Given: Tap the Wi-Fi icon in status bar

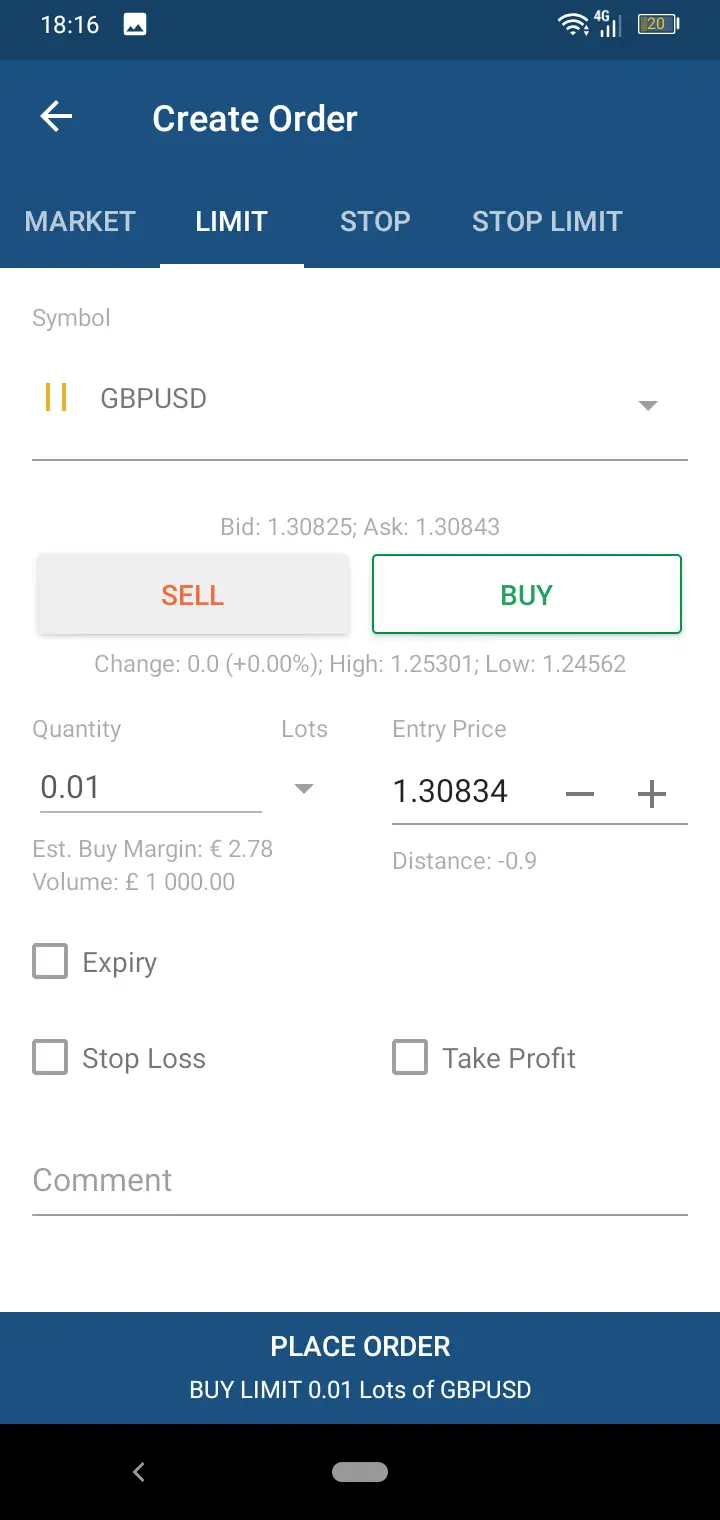Looking at the screenshot, I should point(574,25).
